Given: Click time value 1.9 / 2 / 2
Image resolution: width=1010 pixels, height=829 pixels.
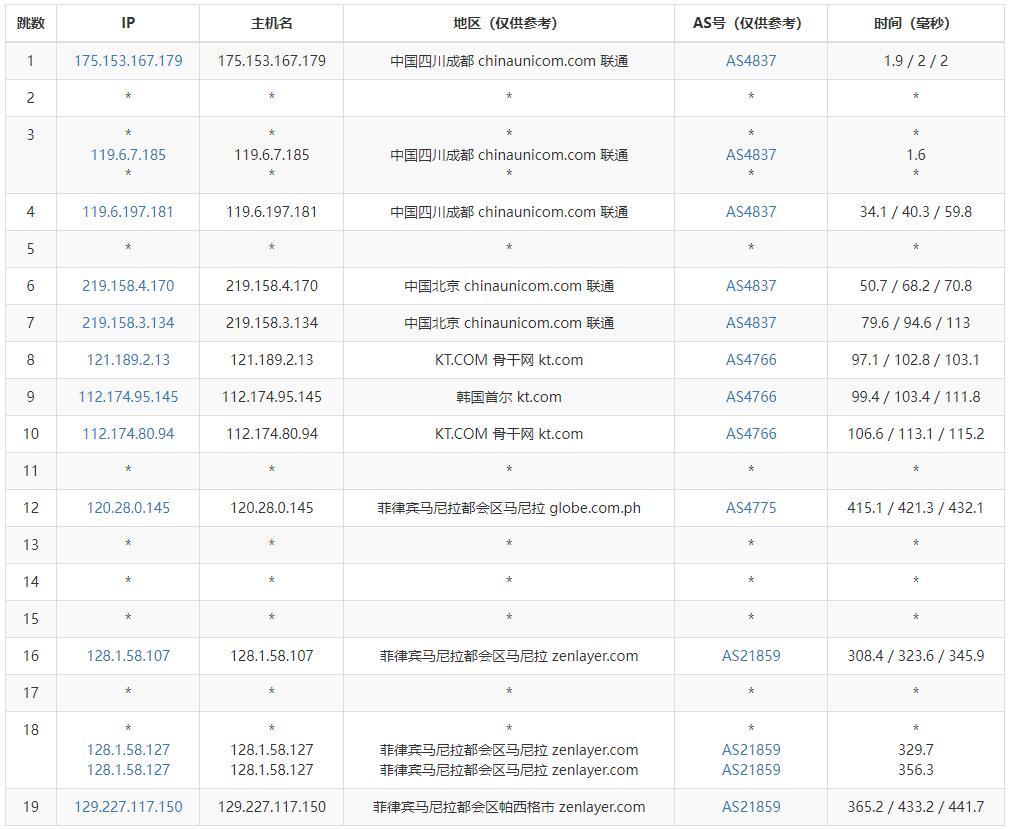Looking at the screenshot, I should pyautogui.click(x=915, y=61).
